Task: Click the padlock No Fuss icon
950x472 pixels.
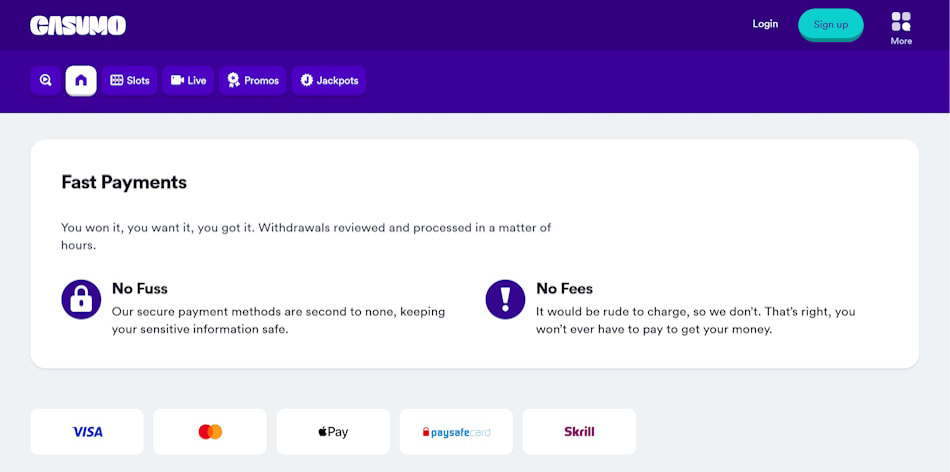Action: [81, 299]
